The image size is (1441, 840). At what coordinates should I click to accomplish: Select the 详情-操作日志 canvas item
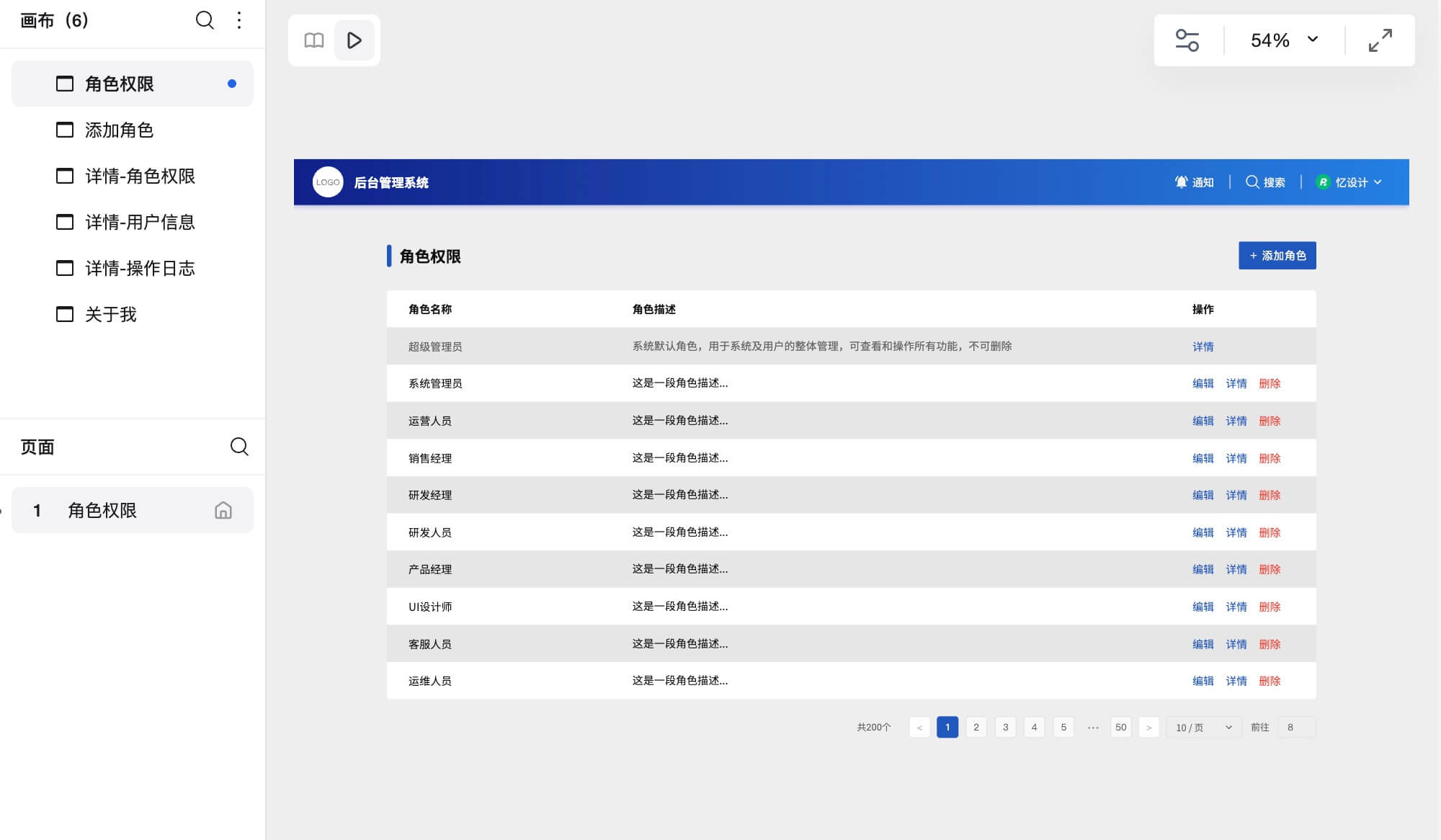[x=140, y=268]
